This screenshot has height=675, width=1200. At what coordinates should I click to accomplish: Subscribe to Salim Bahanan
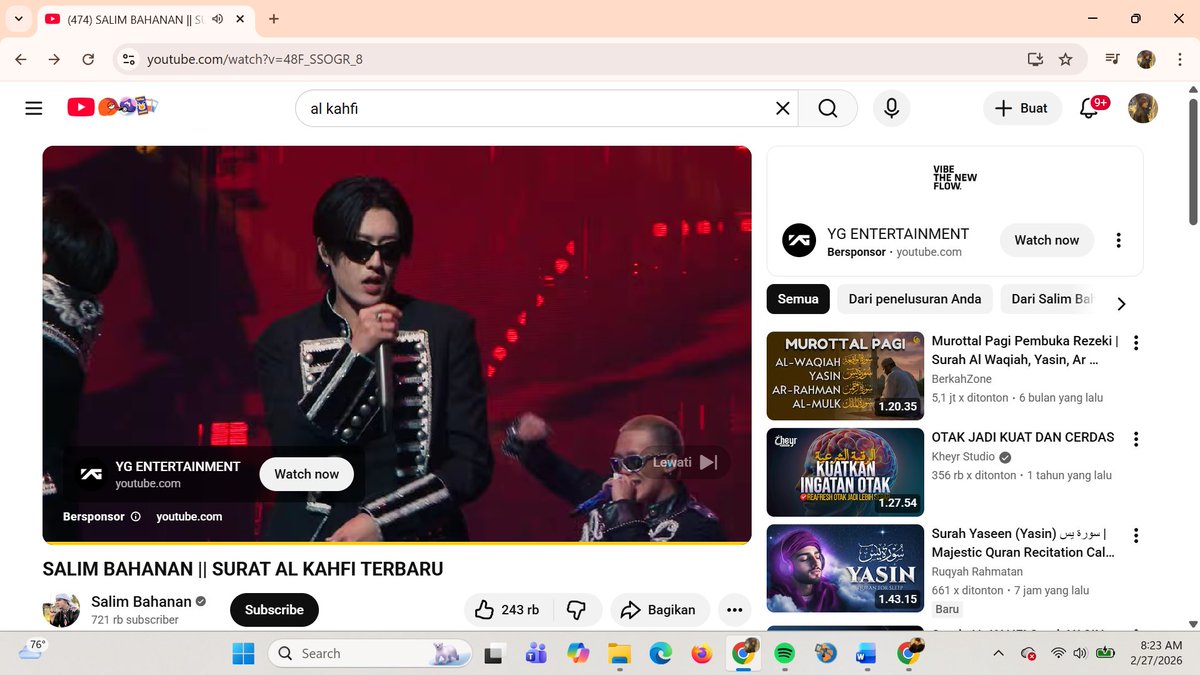[274, 610]
